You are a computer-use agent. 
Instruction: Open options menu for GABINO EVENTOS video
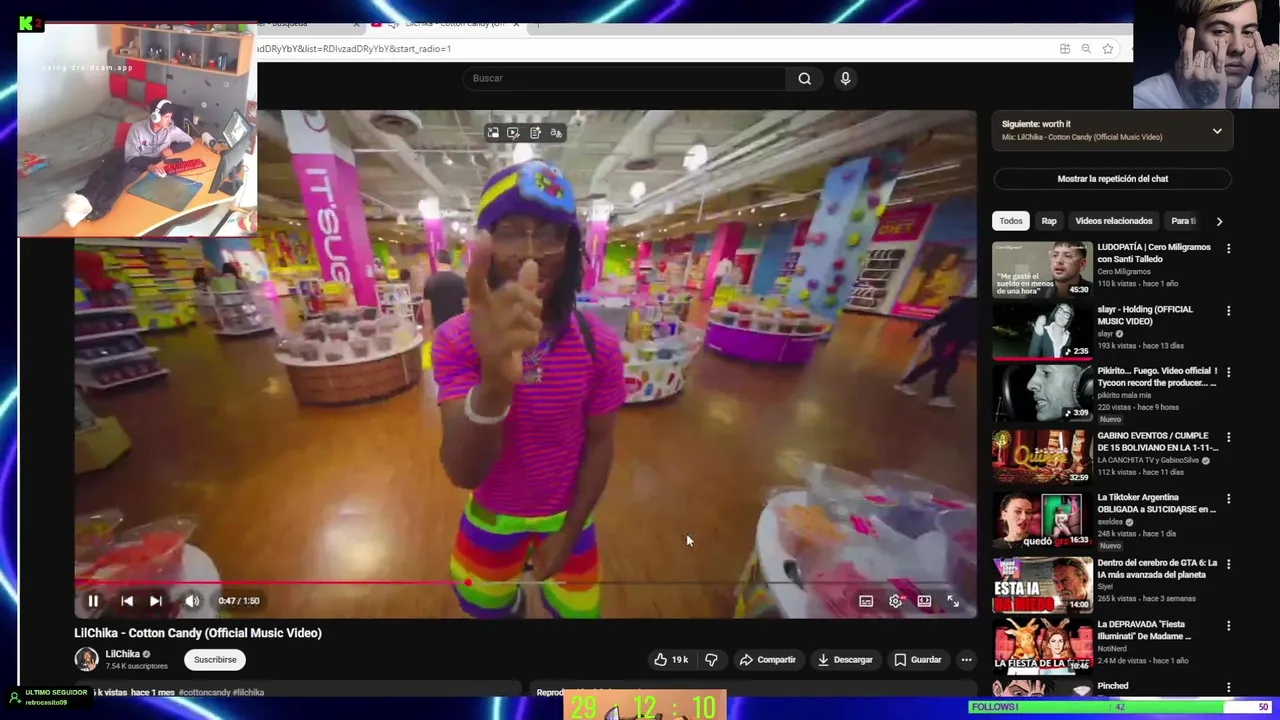pos(1229,437)
